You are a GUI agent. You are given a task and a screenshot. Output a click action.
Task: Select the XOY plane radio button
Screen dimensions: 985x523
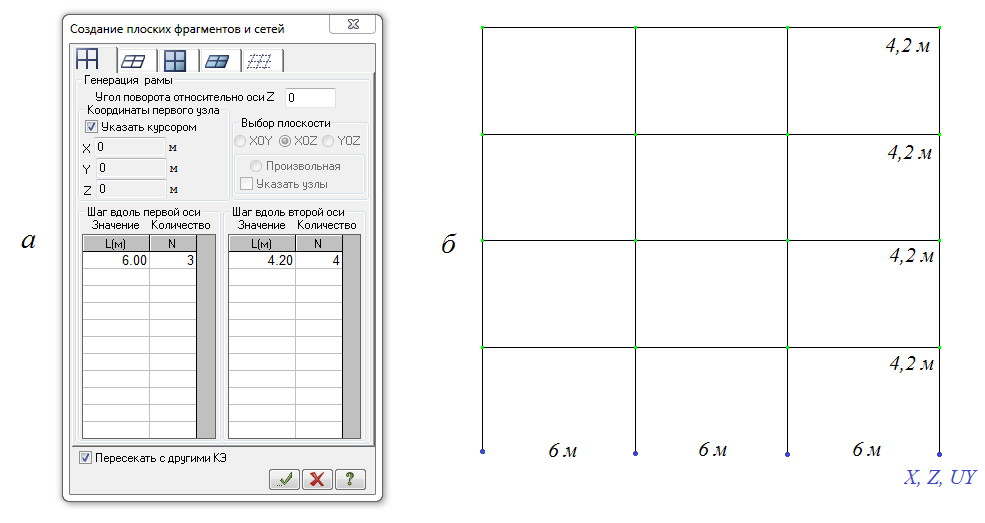240,141
